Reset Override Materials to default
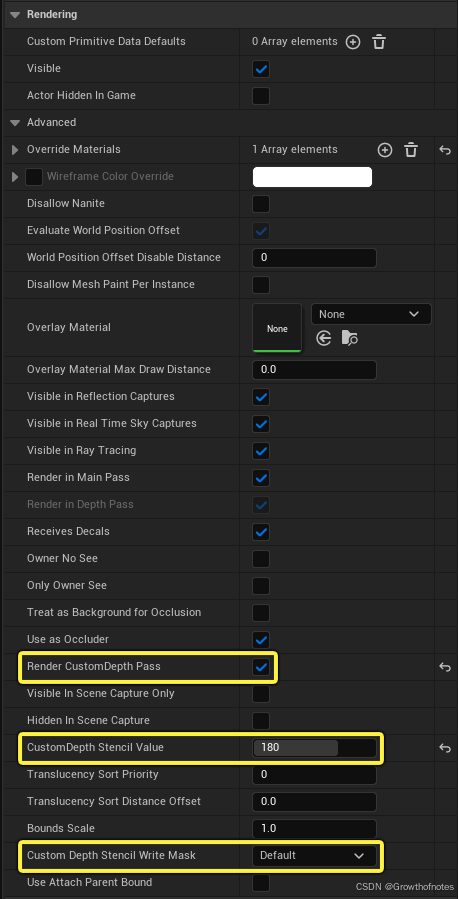Viewport: 458px width, 899px height. [445, 150]
